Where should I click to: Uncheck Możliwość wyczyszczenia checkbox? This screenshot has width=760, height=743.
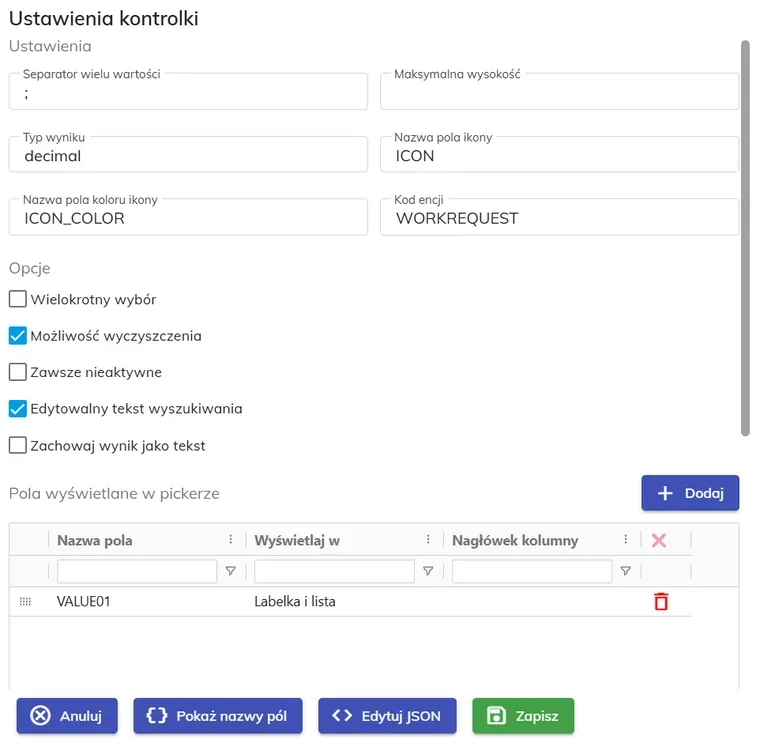(x=18, y=335)
